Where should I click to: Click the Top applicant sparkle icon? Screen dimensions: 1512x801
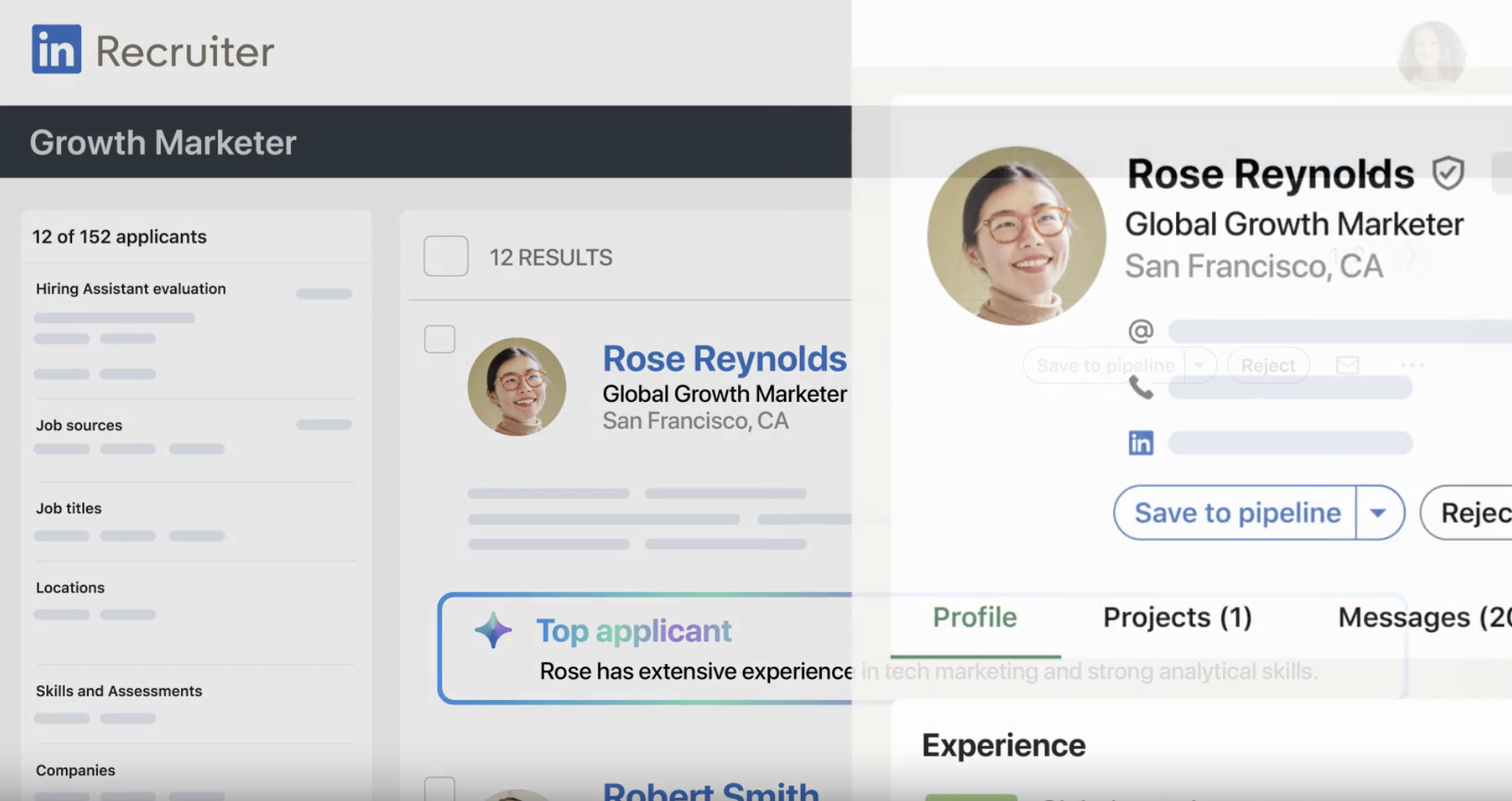pos(494,630)
